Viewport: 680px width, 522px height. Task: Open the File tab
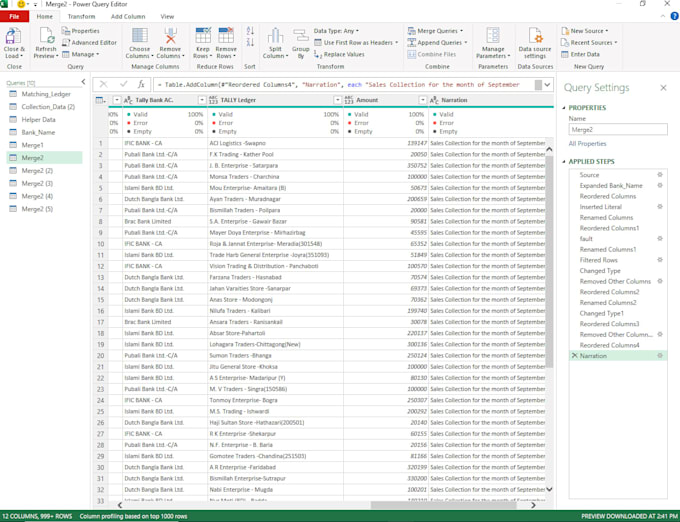pos(14,16)
